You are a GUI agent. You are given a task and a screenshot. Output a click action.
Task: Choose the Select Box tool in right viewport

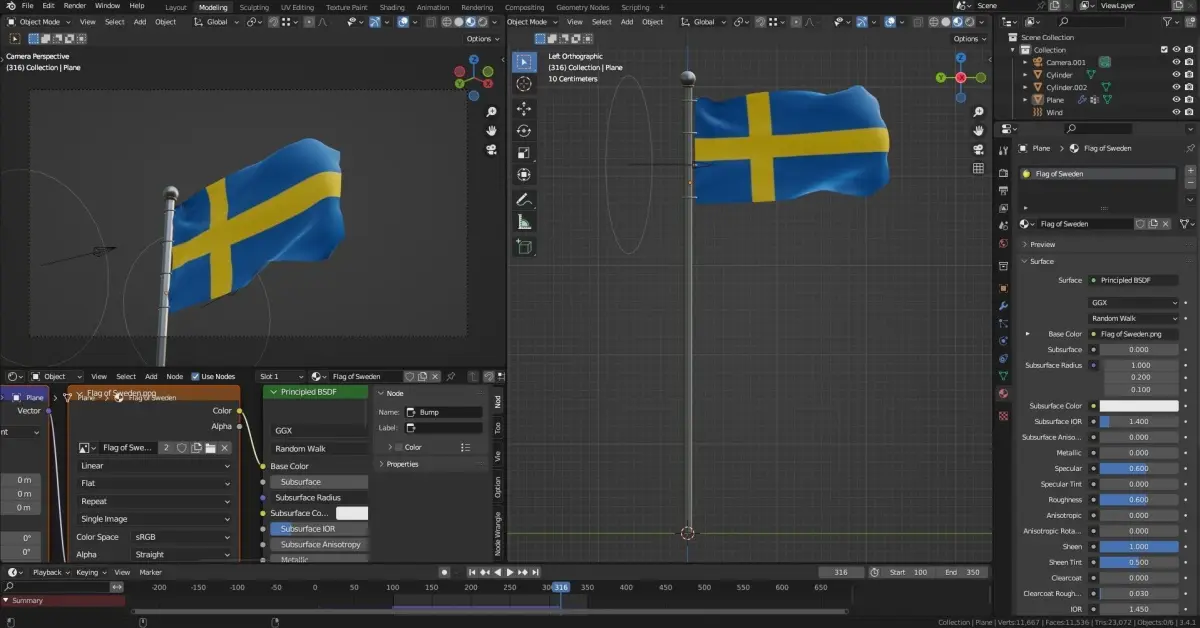[x=524, y=62]
